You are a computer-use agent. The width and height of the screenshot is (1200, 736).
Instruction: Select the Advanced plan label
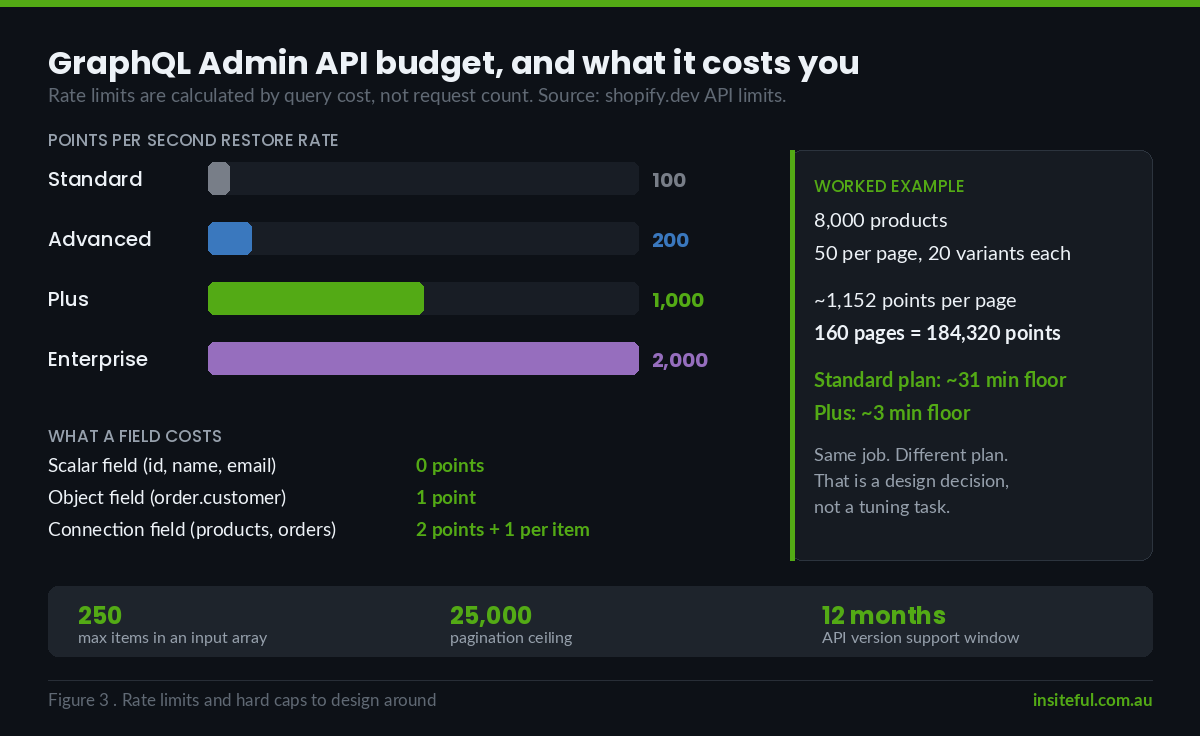pos(100,239)
